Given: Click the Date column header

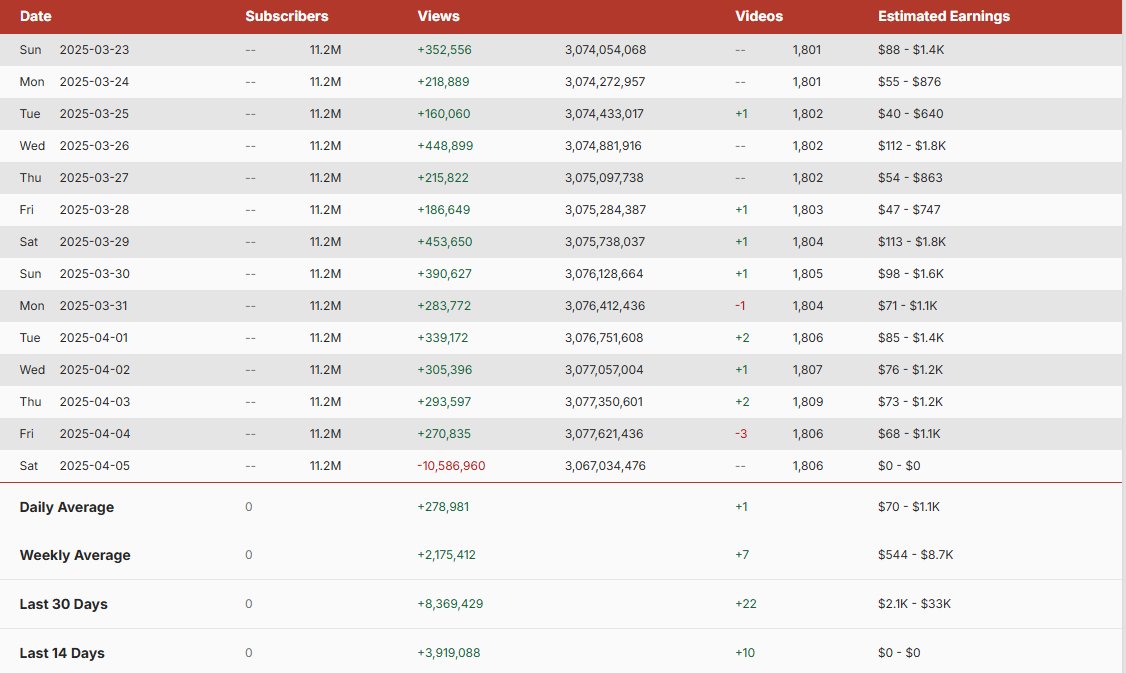Looking at the screenshot, I should [x=35, y=16].
